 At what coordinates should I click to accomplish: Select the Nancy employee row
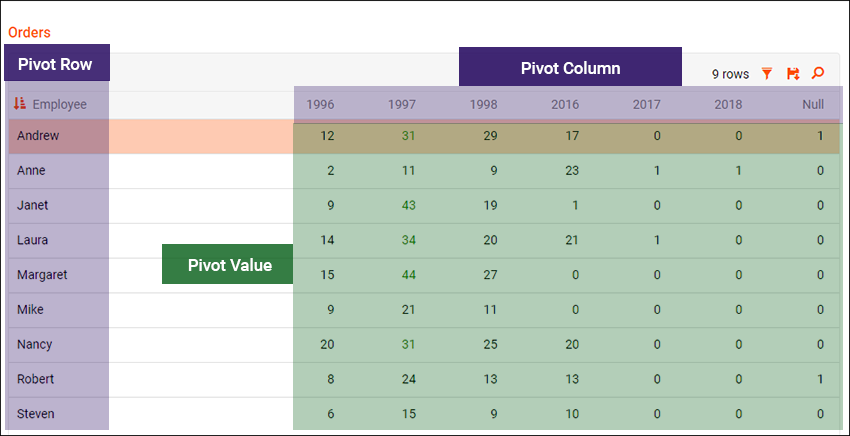[424, 344]
